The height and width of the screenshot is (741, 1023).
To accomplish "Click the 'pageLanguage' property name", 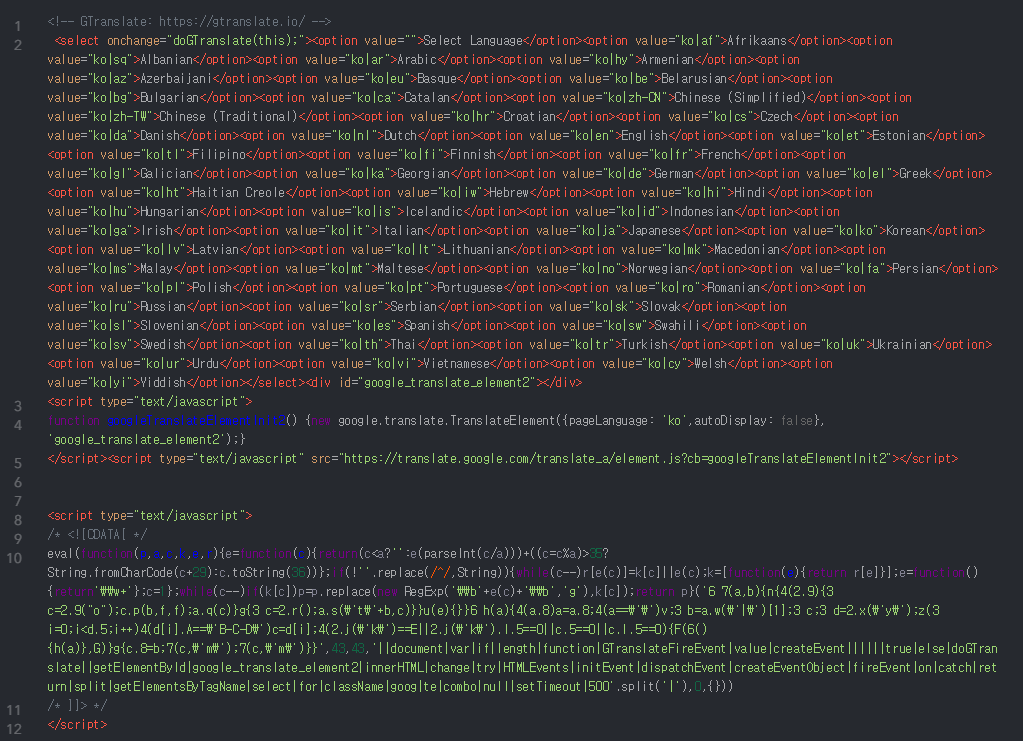I will (x=609, y=421).
